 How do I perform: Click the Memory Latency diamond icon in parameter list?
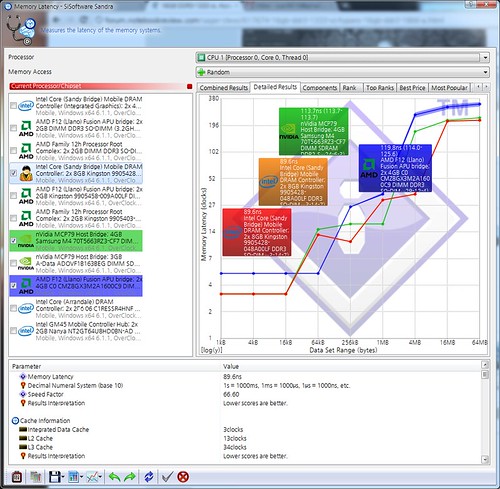pyautogui.click(x=23, y=376)
